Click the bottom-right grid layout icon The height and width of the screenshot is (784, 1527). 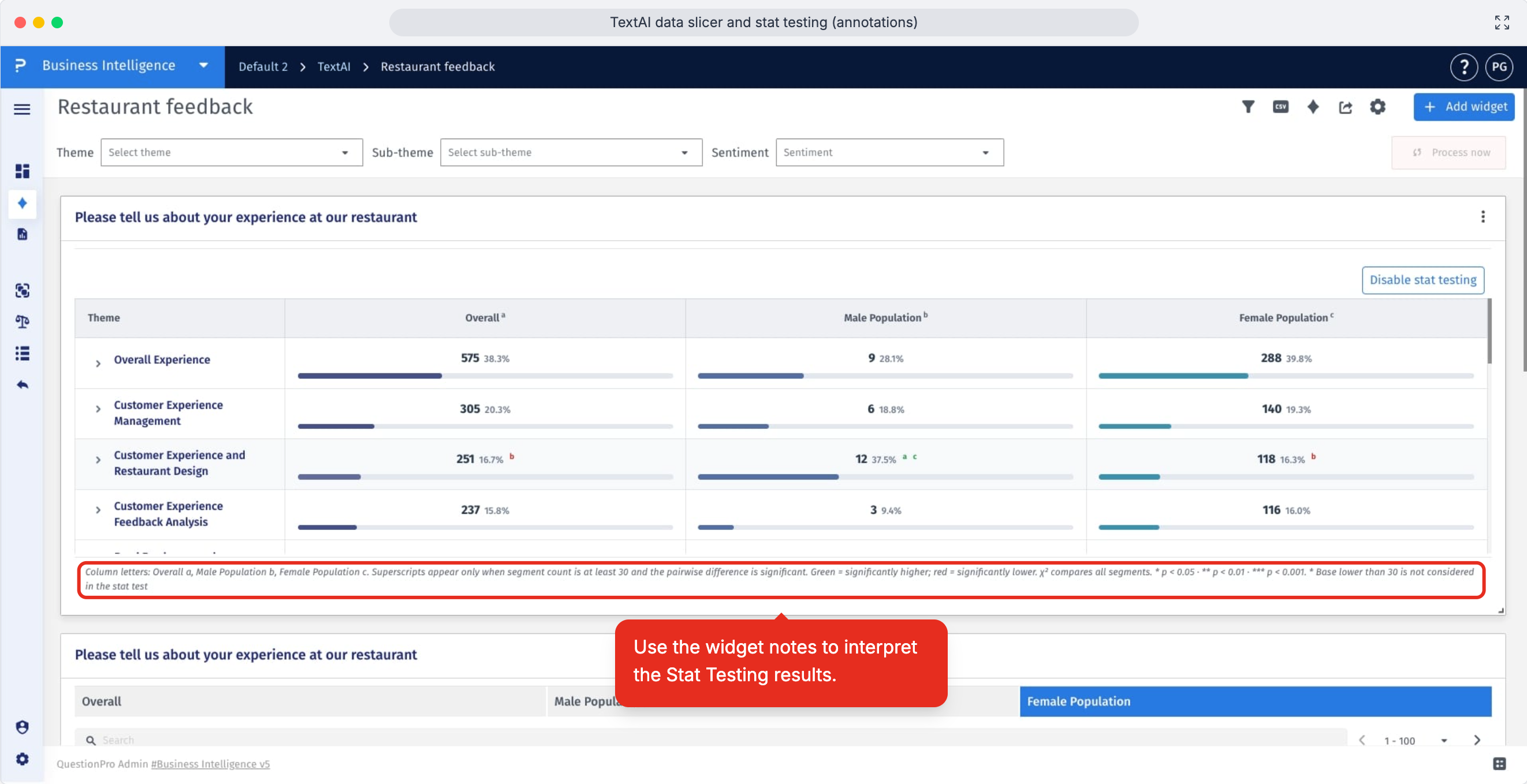(x=1499, y=764)
